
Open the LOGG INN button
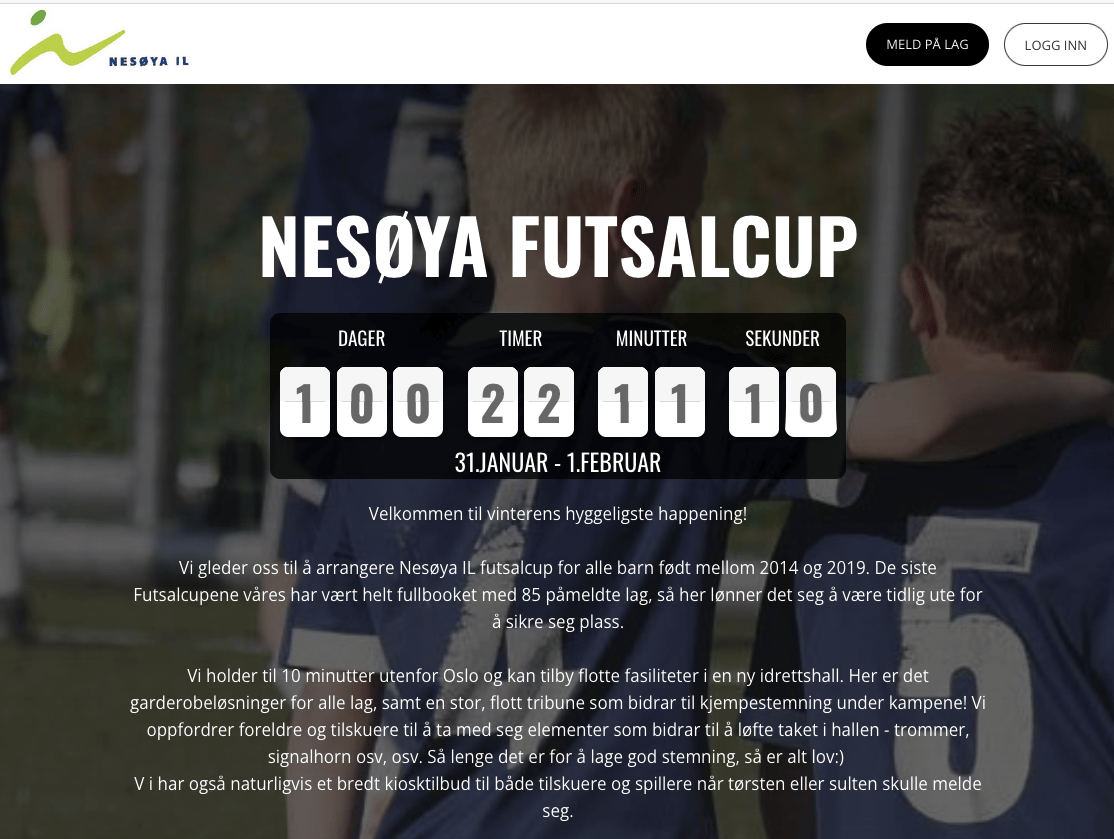pos(1055,45)
